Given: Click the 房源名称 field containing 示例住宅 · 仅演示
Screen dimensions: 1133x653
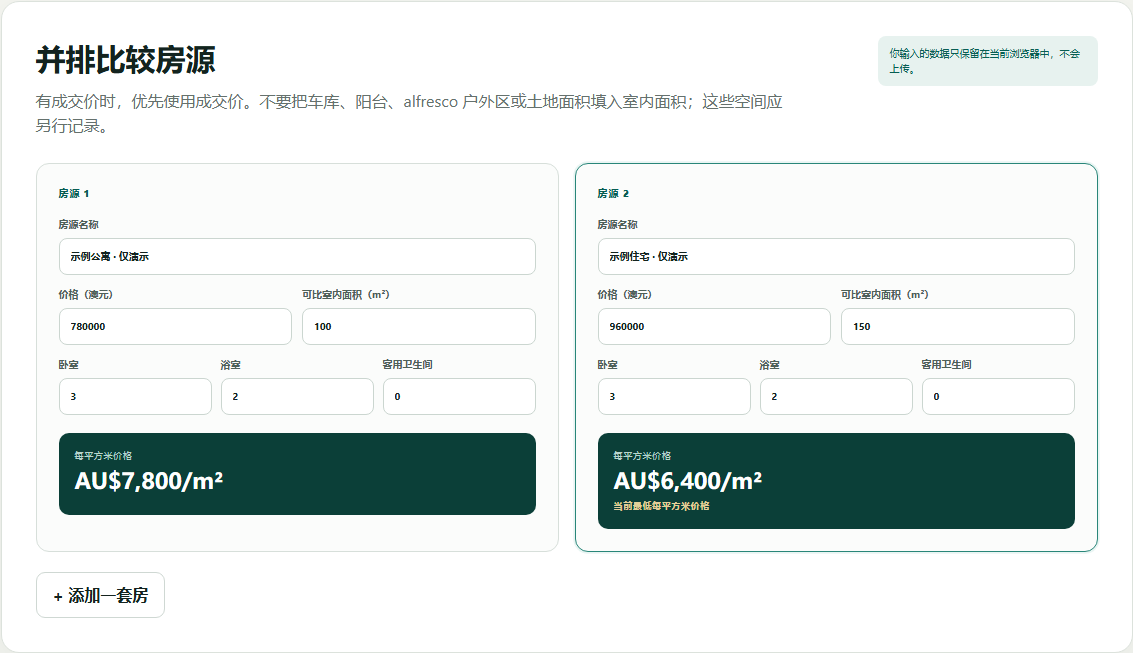Looking at the screenshot, I should point(836,256).
